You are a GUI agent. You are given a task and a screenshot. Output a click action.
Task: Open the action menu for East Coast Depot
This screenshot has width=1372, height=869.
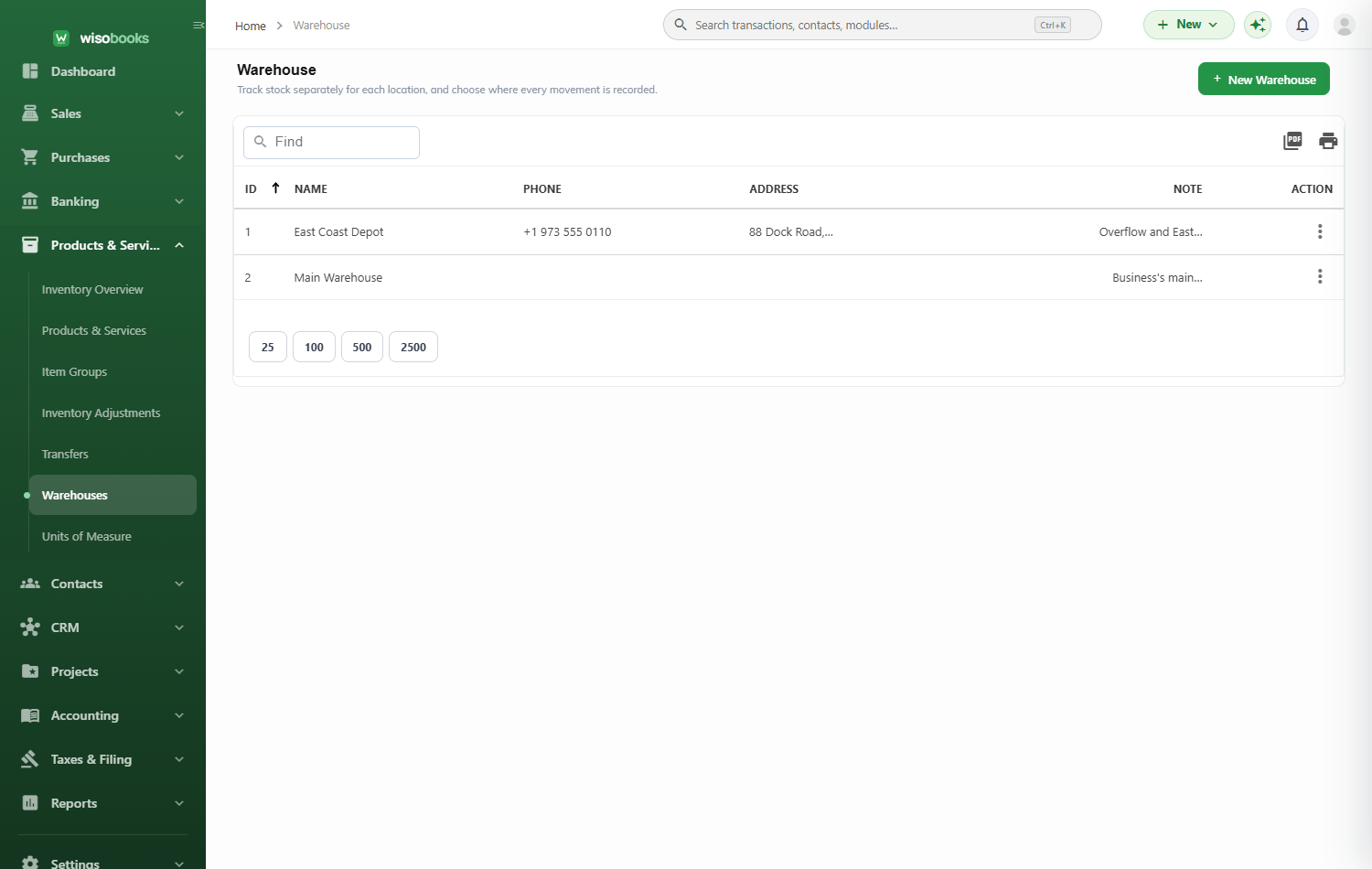[1320, 231]
